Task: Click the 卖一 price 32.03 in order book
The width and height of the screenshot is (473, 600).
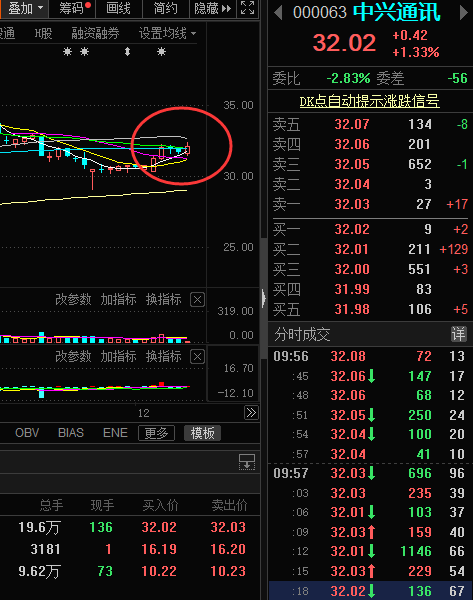Action: [x=352, y=204]
